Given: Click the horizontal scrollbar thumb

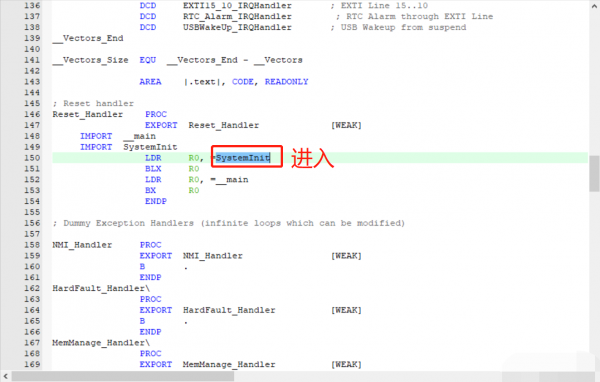Looking at the screenshot, I should (122, 377).
